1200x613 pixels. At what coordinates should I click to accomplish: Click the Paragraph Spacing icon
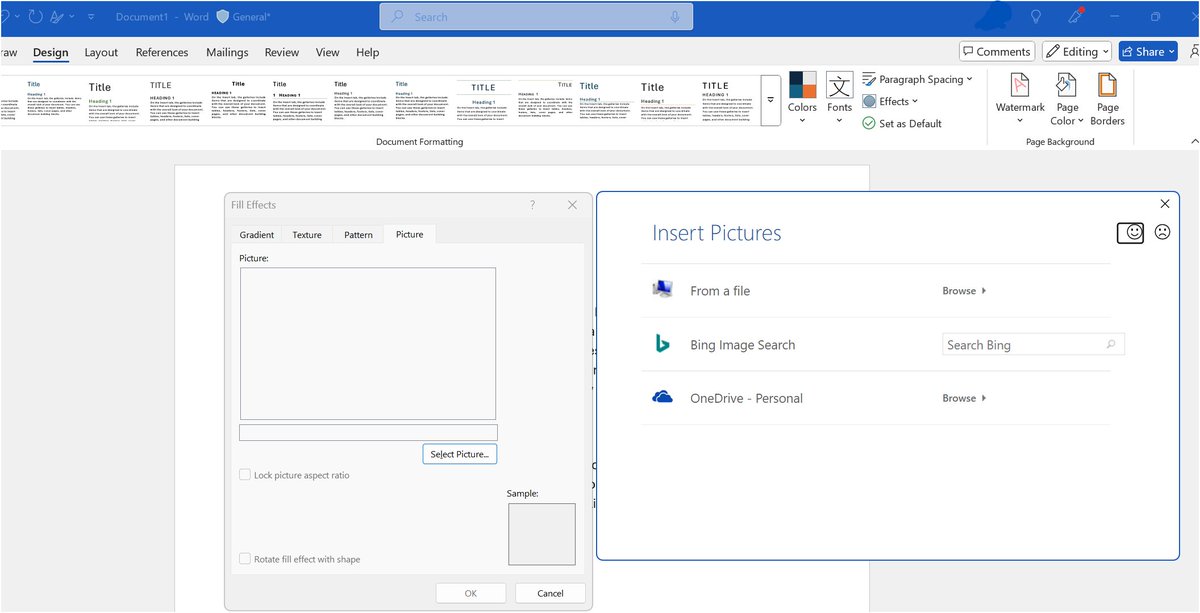tap(869, 79)
